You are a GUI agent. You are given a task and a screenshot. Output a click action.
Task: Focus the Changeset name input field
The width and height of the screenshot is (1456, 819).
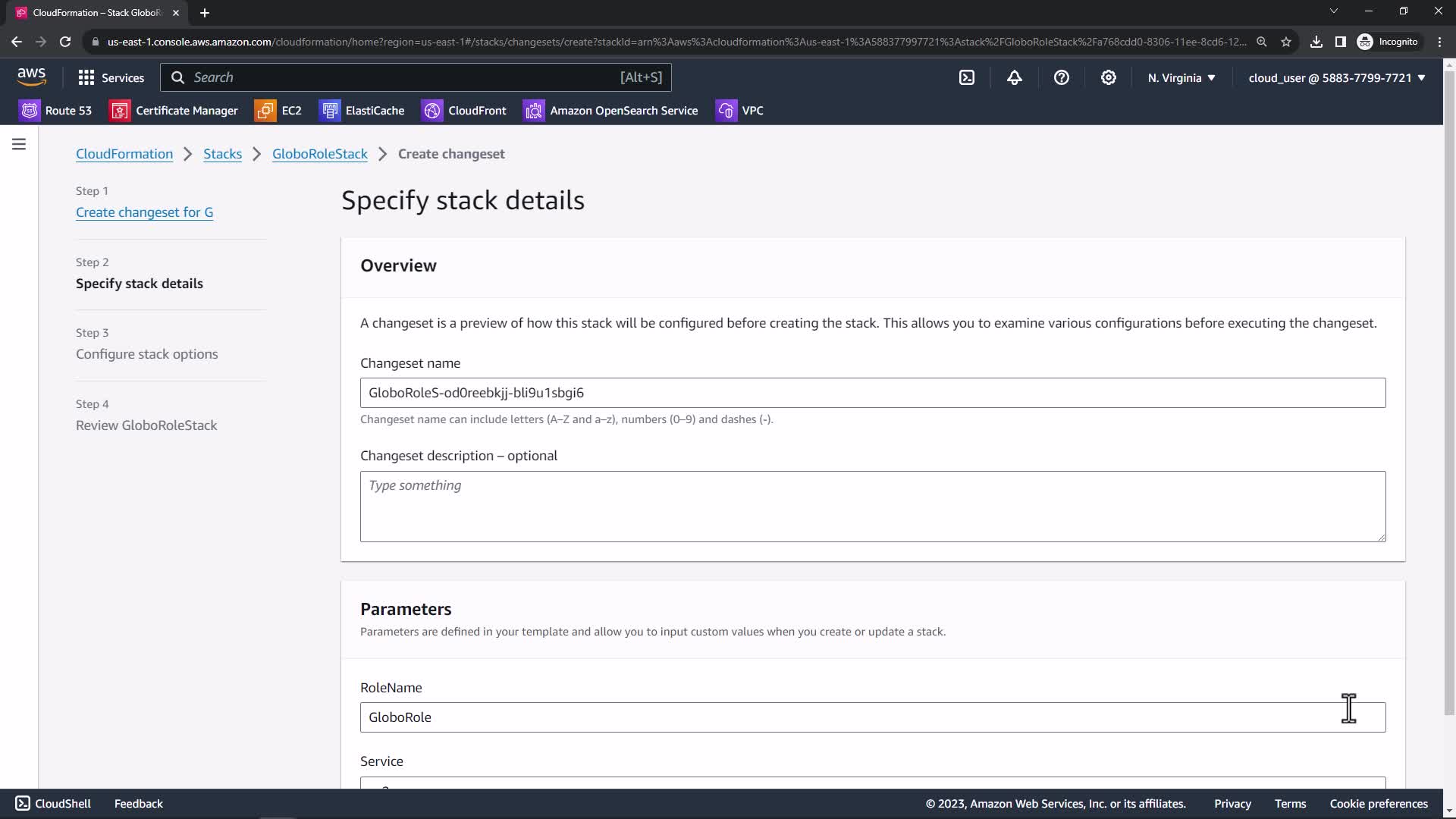pyautogui.click(x=872, y=393)
